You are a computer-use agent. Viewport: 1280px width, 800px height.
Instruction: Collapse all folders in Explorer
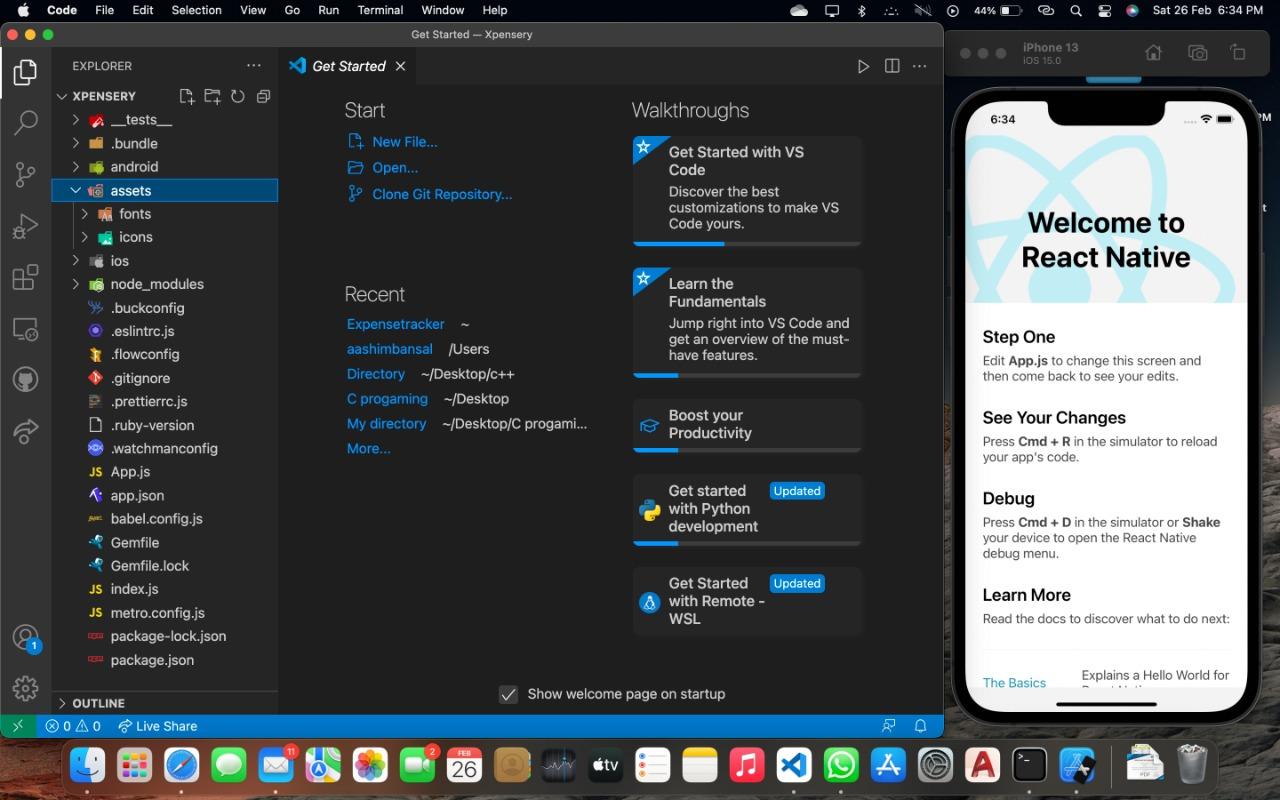pos(263,96)
